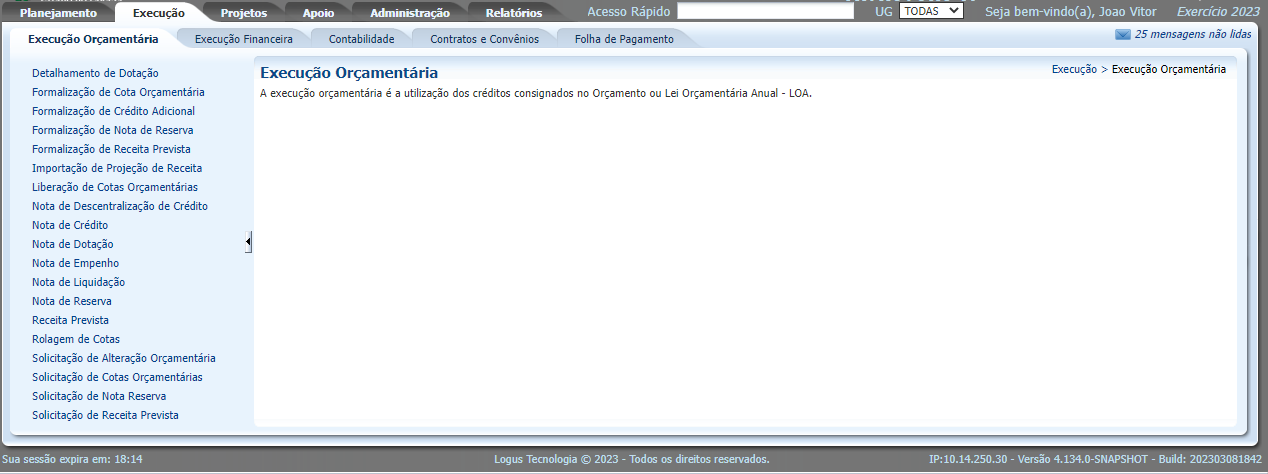
Task: Click Nota de Empenho in sidebar
Action: click(75, 263)
